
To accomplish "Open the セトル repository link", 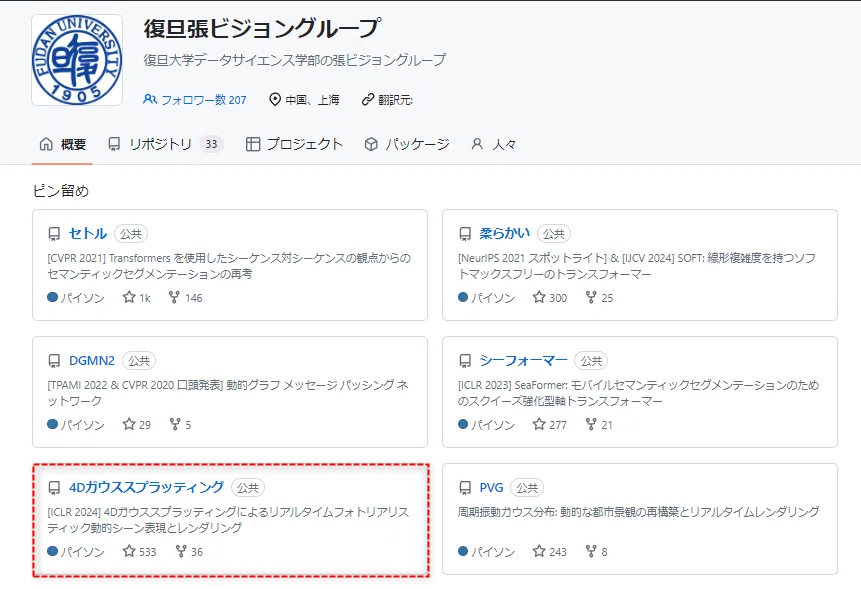I will click(x=88, y=234).
